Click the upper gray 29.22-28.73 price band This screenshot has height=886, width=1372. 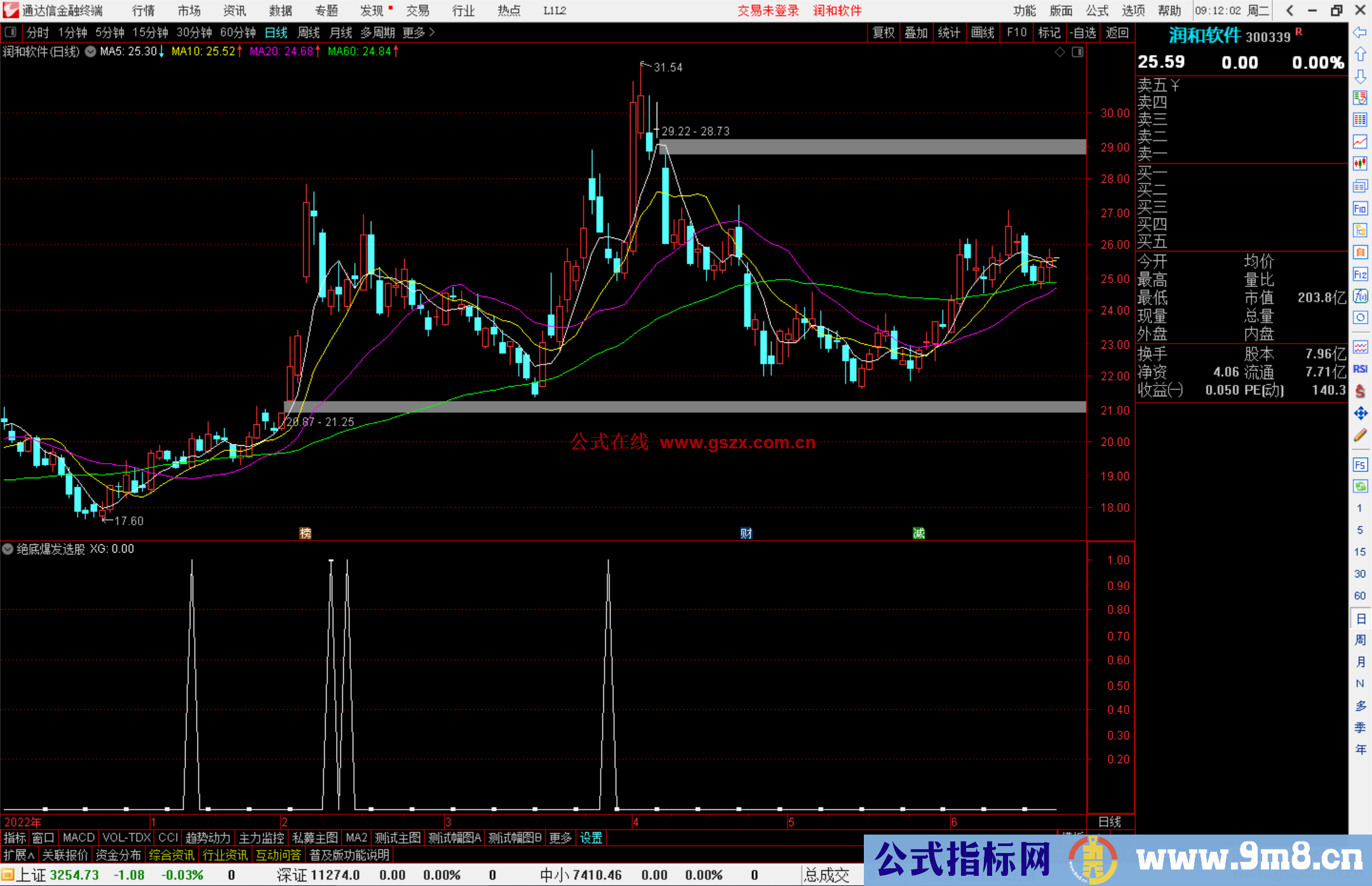(873, 147)
